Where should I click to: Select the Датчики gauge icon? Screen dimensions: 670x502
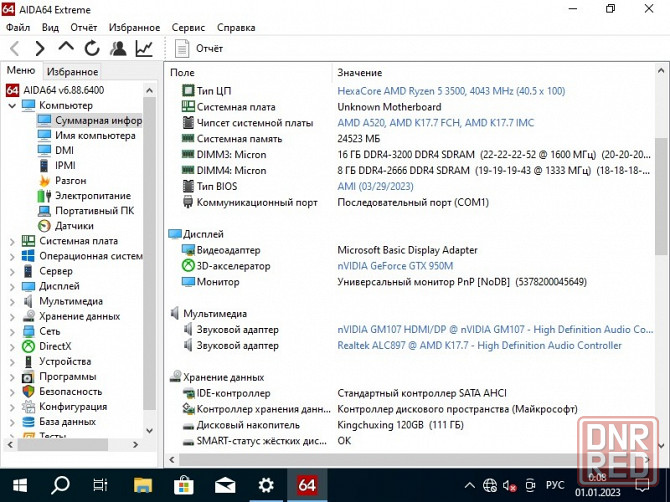[x=44, y=226]
